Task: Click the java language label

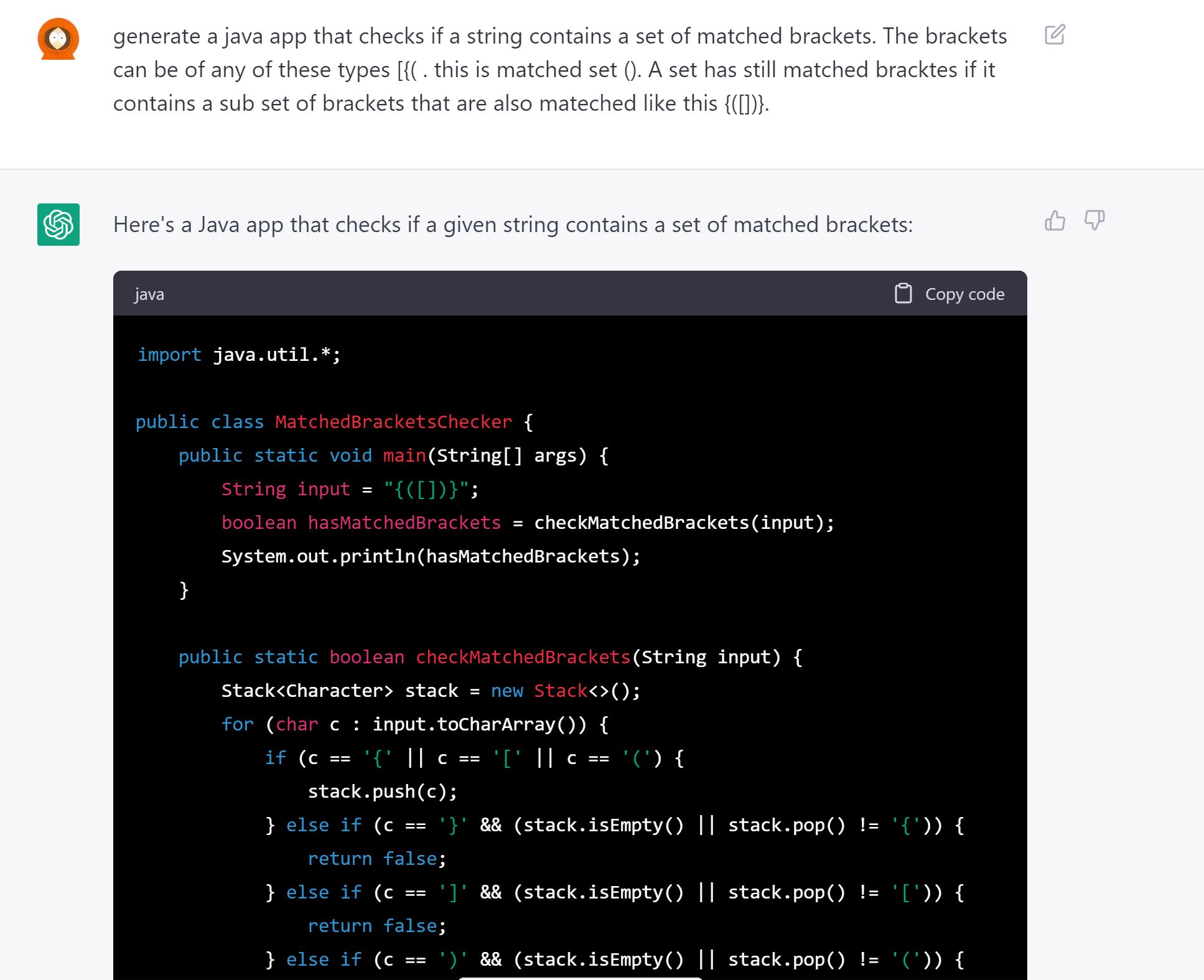Action: click(149, 294)
